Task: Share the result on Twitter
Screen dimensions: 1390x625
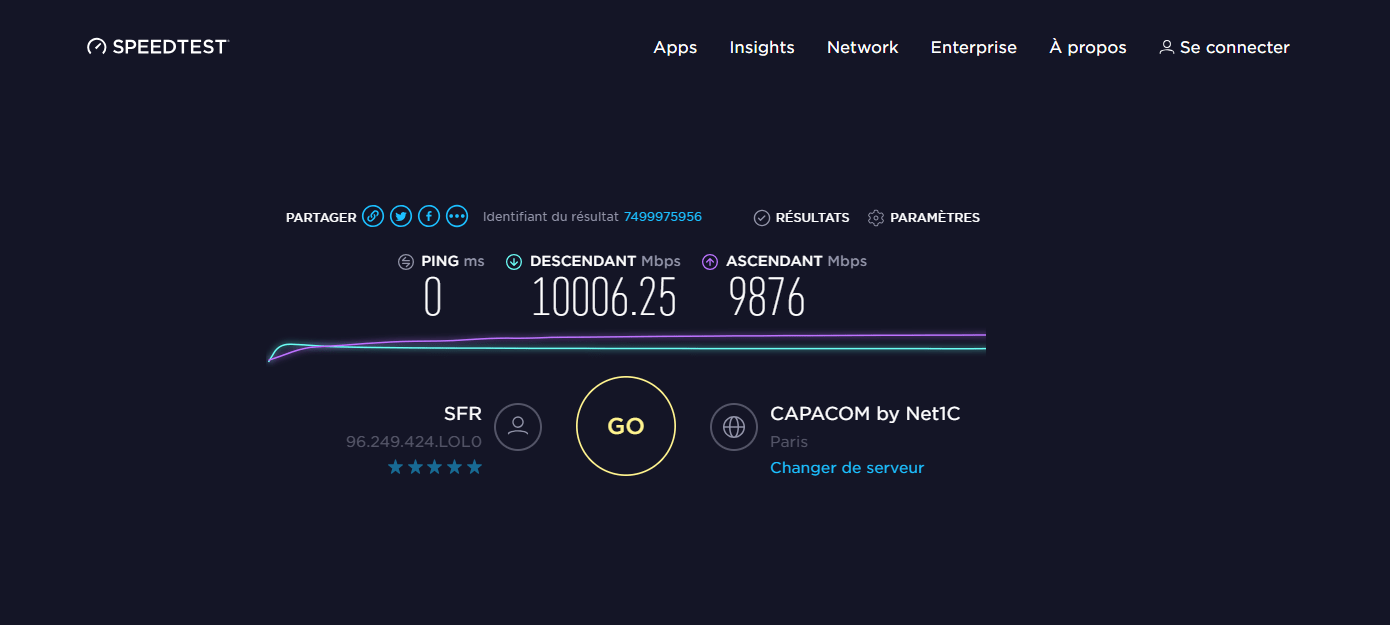Action: 401,216
